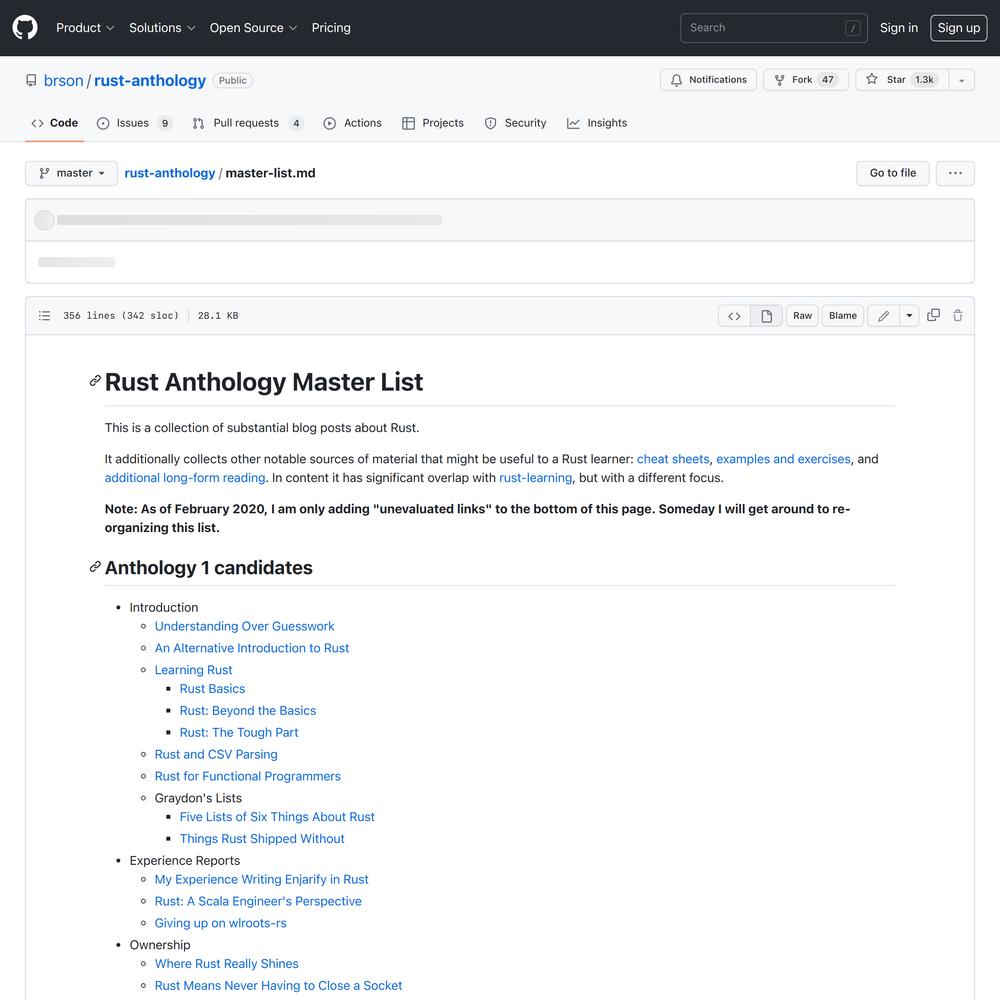Open Rust: Beyond the Basics link

tap(247, 710)
